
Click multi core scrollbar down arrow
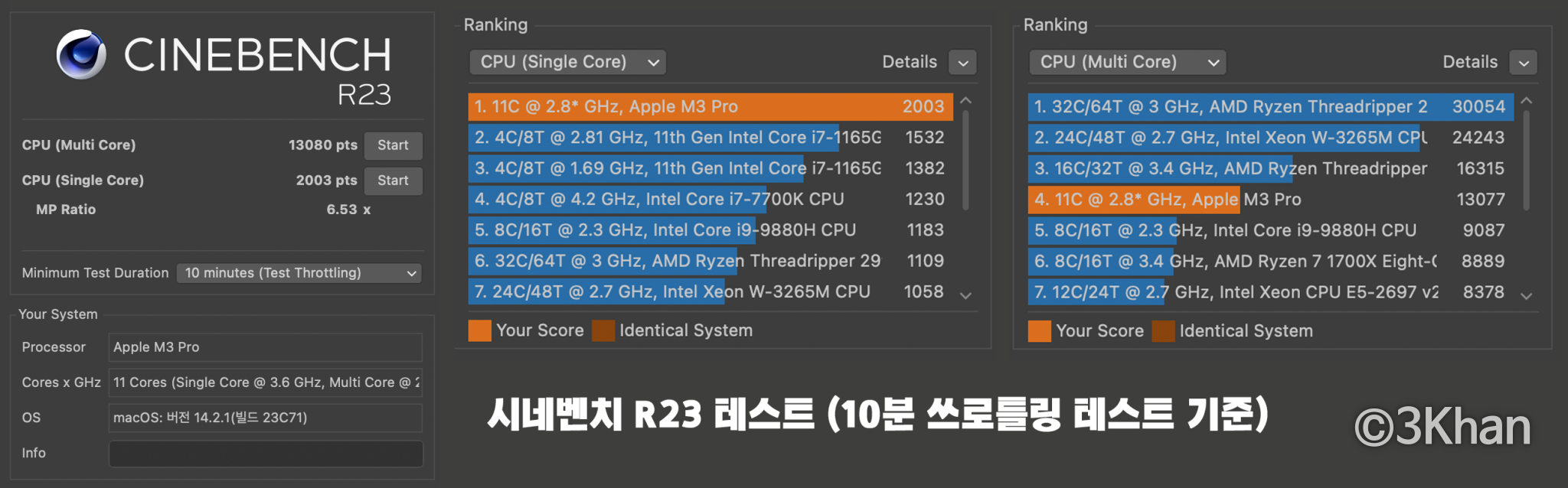(x=1527, y=296)
